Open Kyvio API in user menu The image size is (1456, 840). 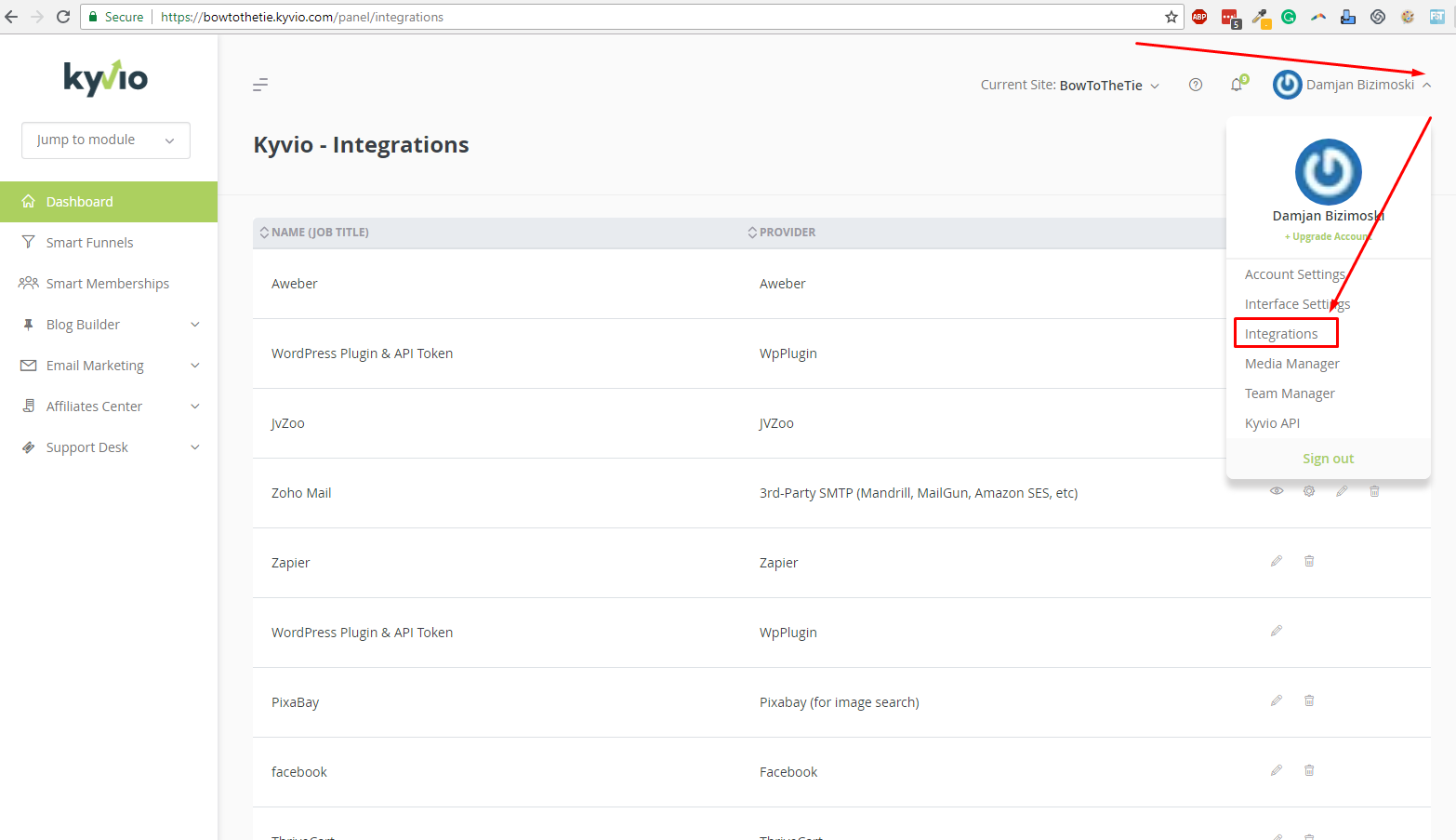1272,423
